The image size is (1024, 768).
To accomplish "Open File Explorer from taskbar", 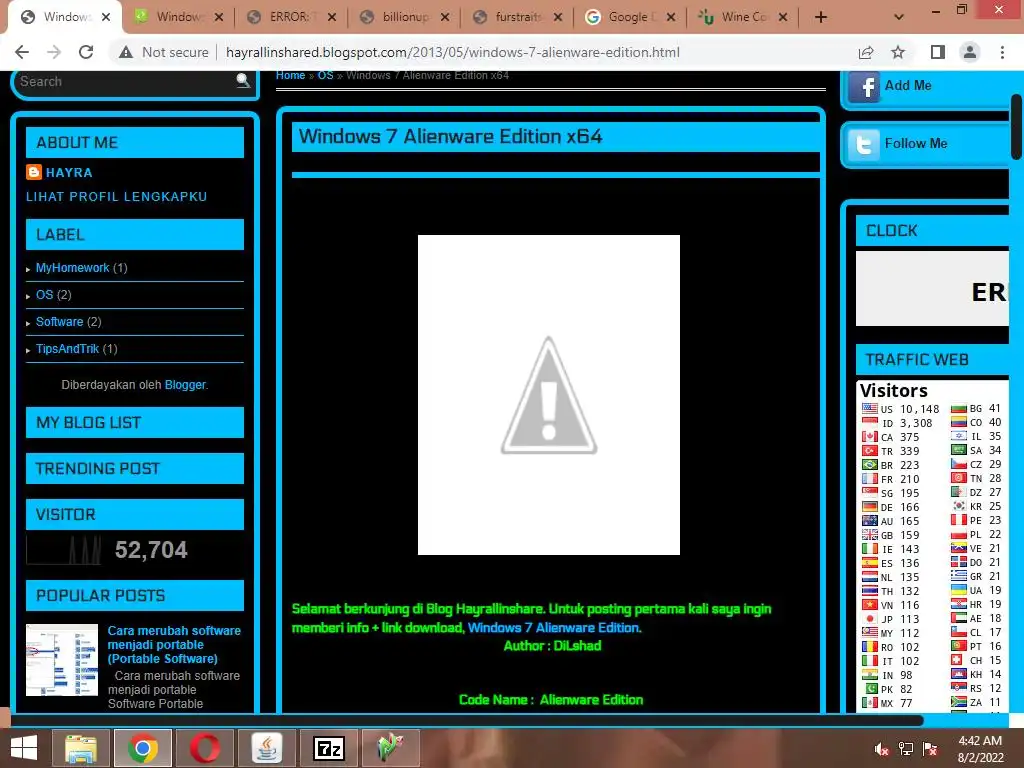I will click(x=80, y=748).
